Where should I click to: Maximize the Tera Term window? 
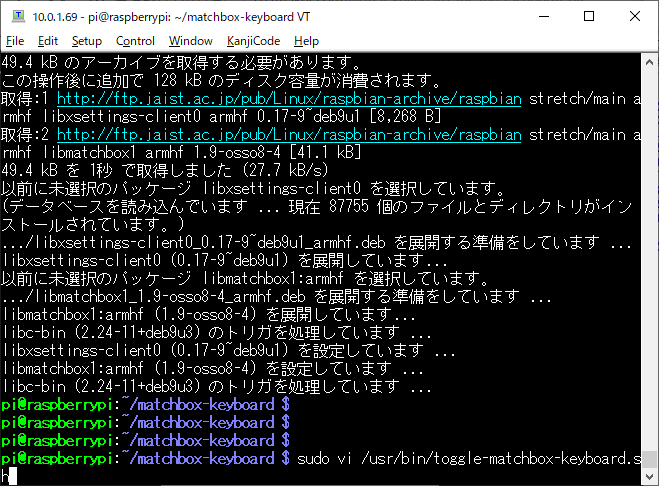589,16
